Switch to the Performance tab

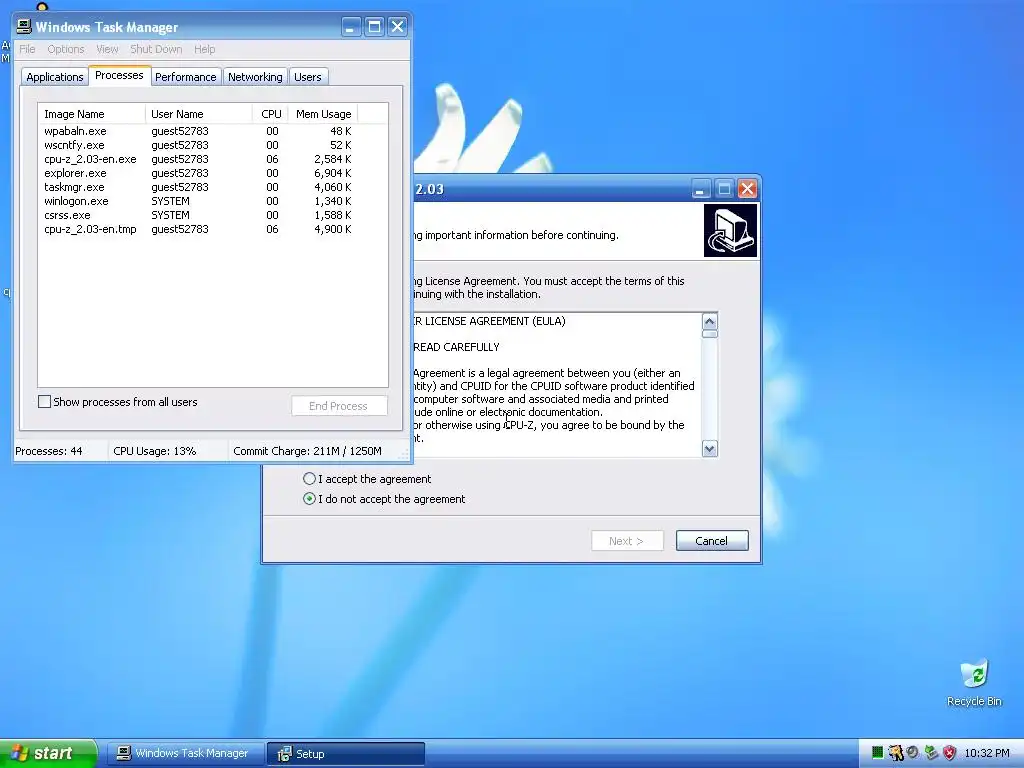pyautogui.click(x=185, y=77)
